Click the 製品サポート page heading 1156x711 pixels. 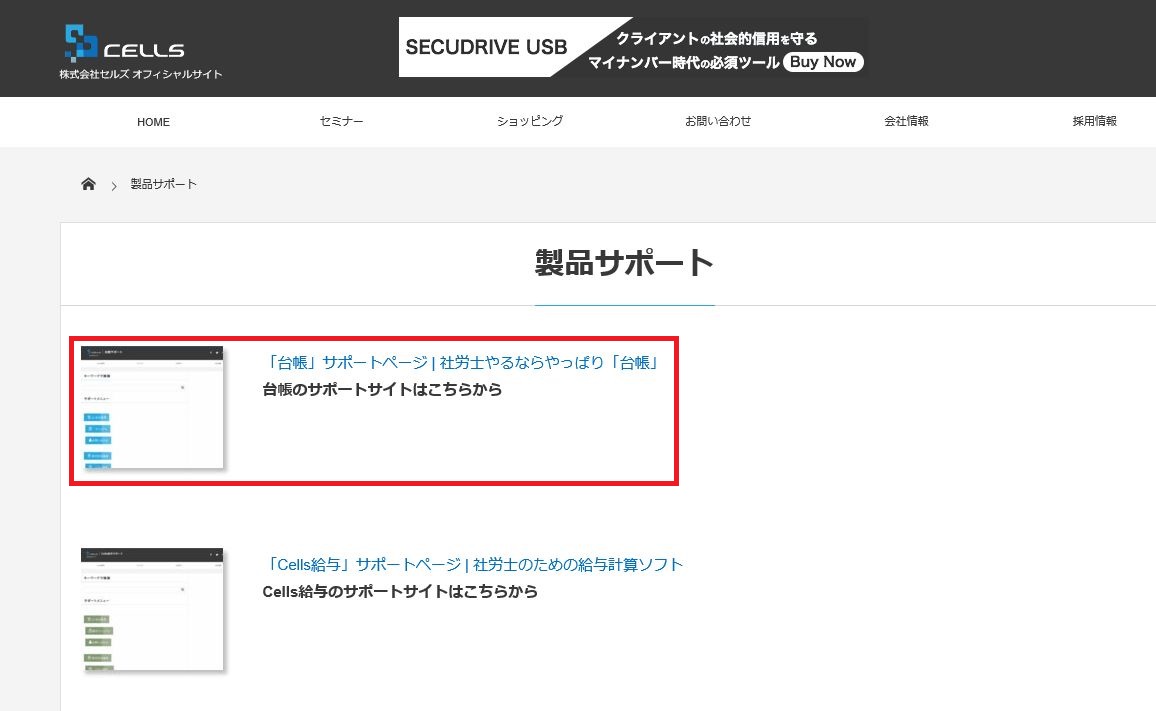[624, 263]
